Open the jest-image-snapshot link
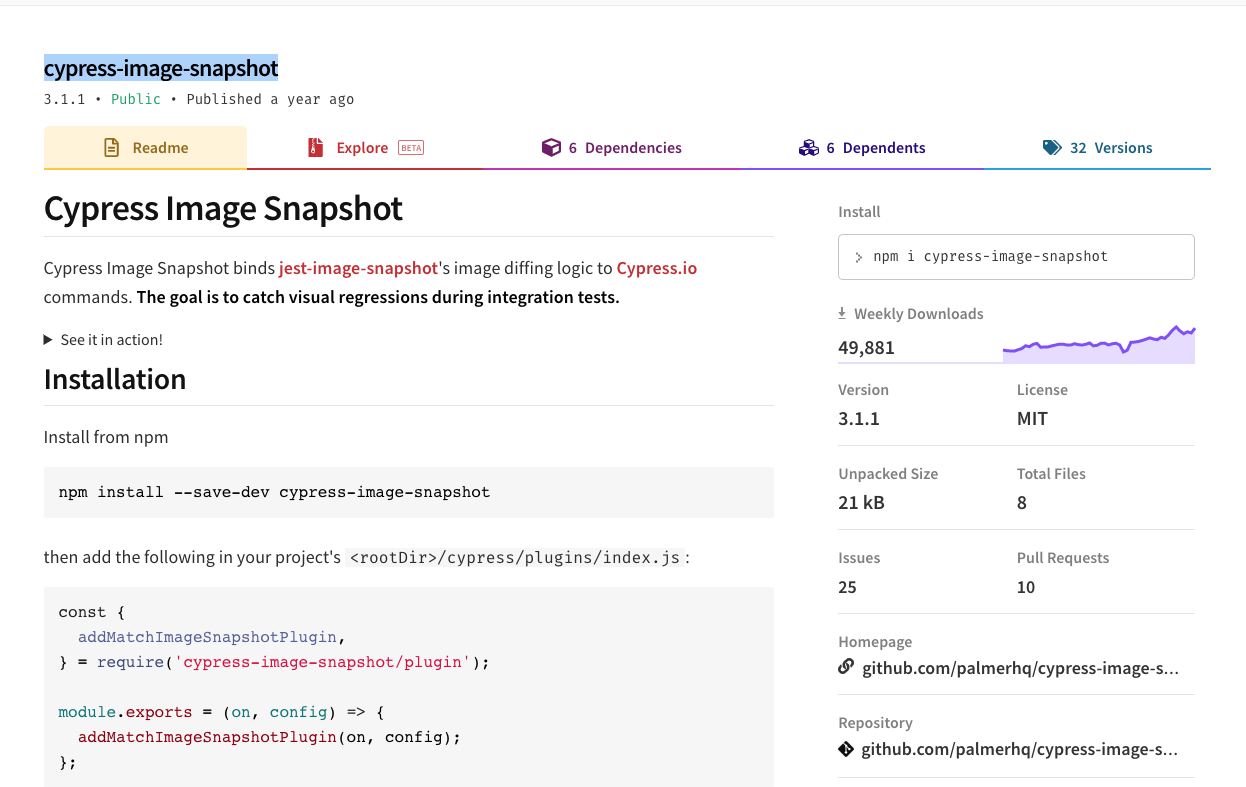Screen dimensions: 1246x787 pos(358,268)
